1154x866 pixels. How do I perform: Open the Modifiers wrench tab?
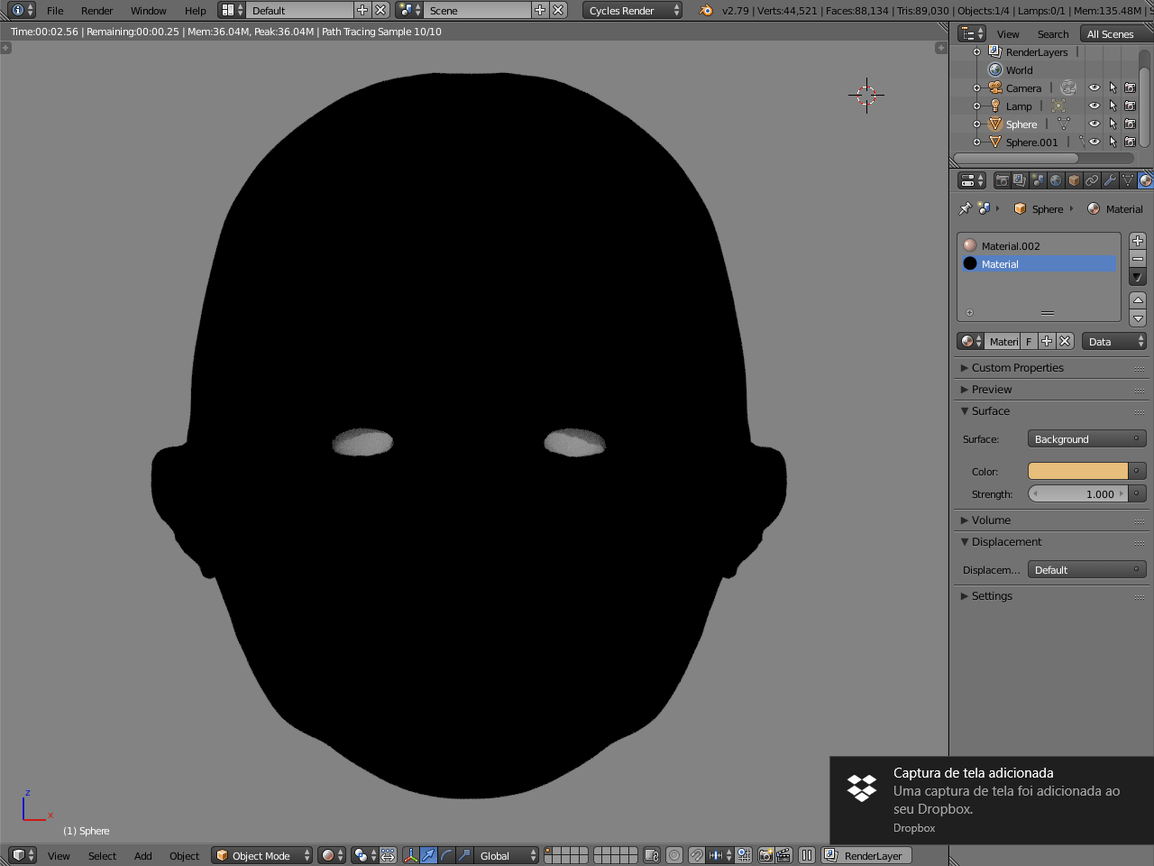[x=1110, y=181]
